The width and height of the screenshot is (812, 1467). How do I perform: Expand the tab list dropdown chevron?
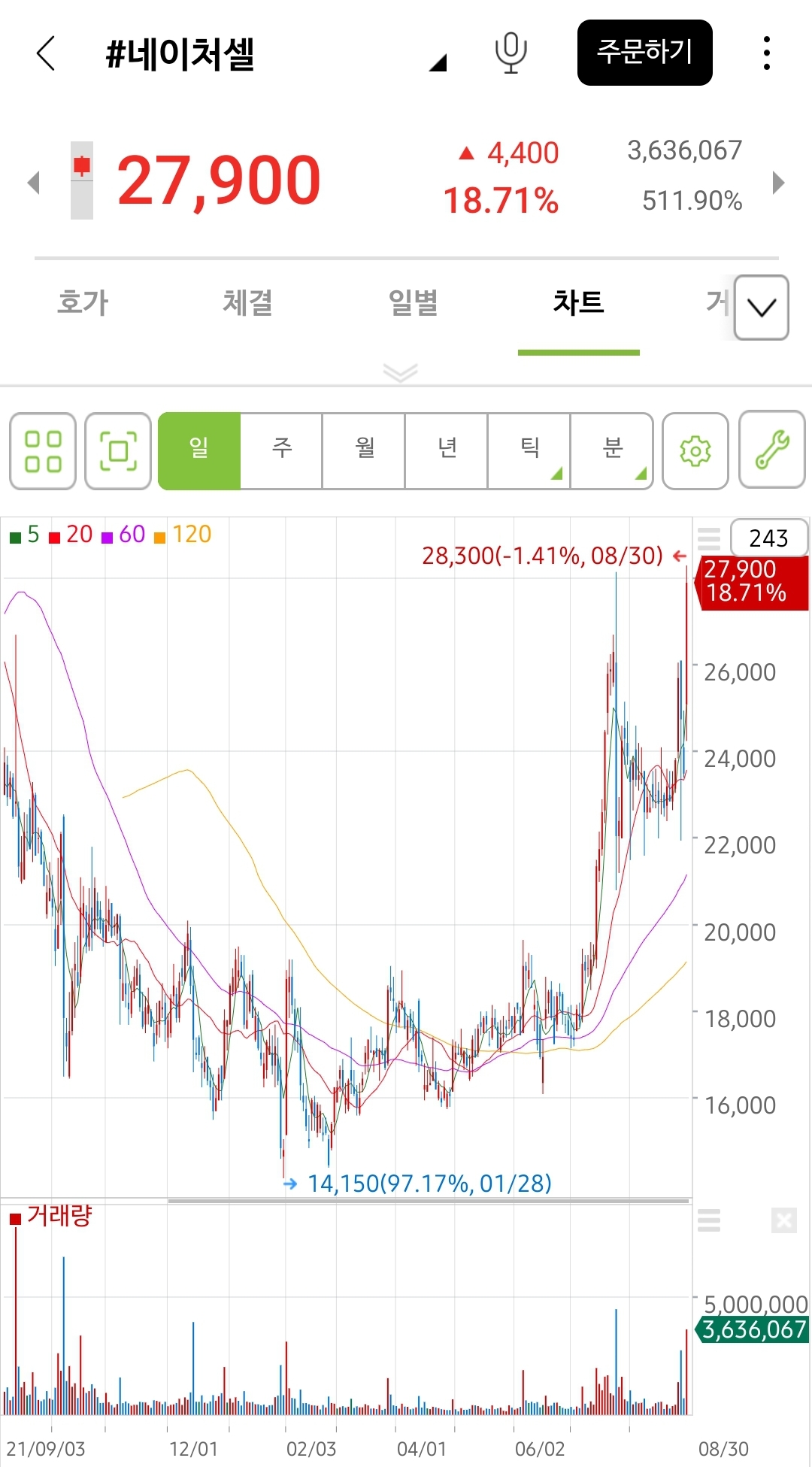point(762,308)
